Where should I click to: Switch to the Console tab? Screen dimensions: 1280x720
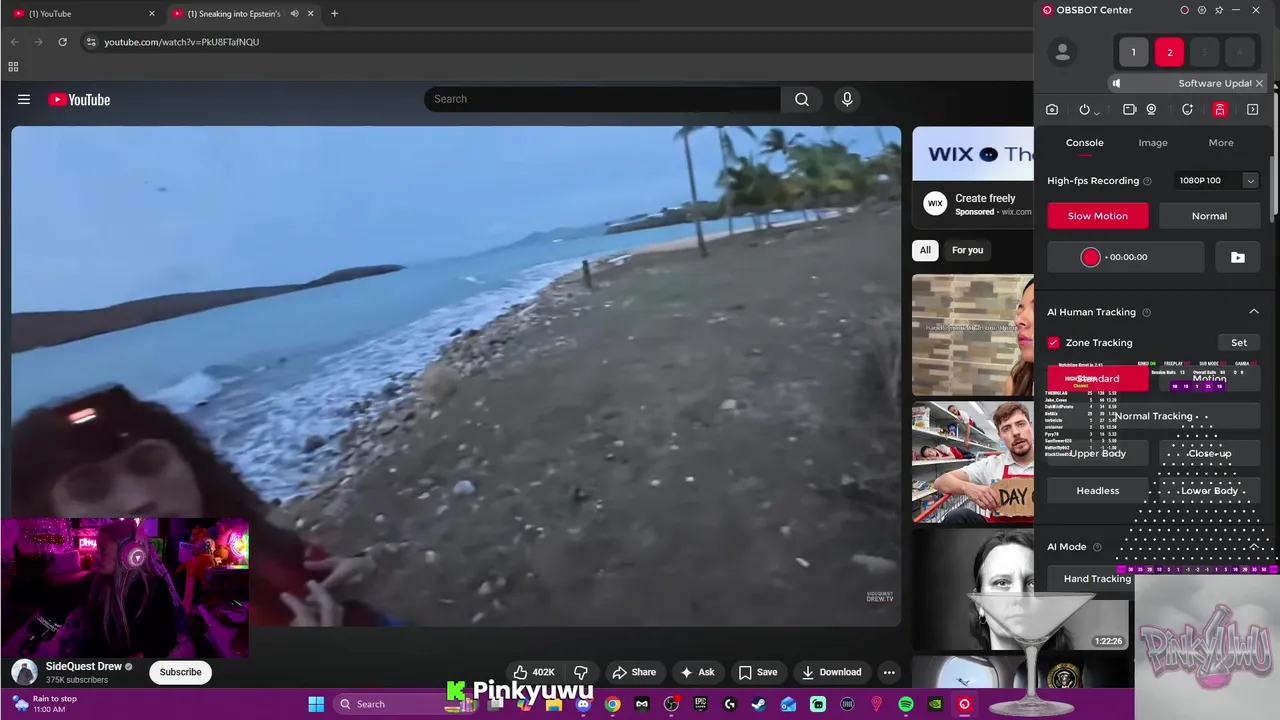pos(1084,143)
